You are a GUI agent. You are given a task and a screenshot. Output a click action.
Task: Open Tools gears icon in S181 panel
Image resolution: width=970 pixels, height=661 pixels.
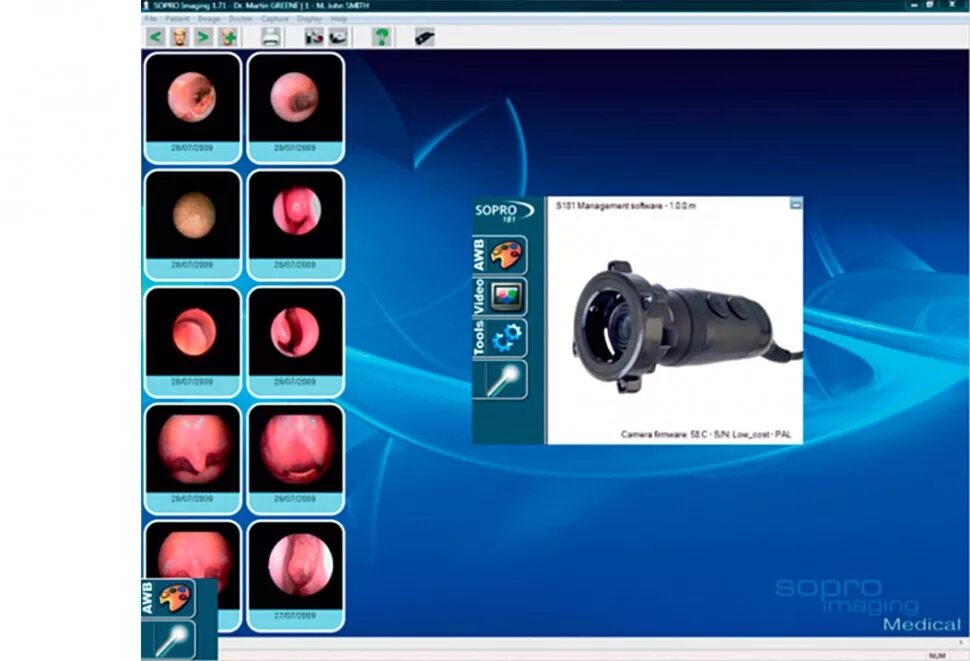(500, 338)
